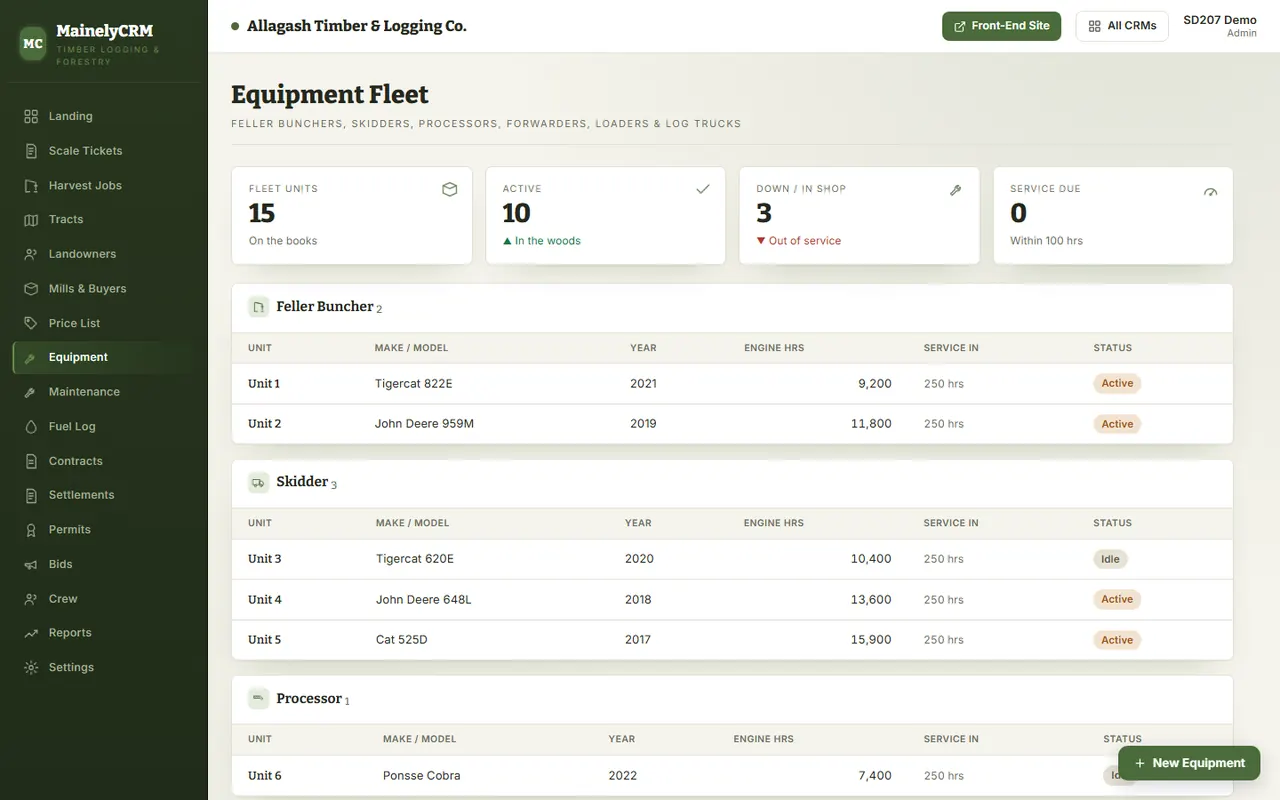Click the Settings gear icon
The width and height of the screenshot is (1280, 800).
(x=31, y=668)
